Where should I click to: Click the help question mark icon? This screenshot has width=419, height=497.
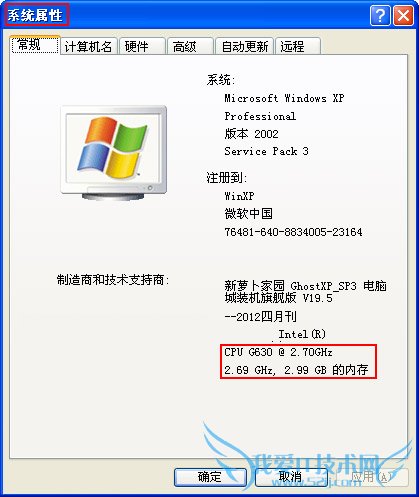pos(380,15)
